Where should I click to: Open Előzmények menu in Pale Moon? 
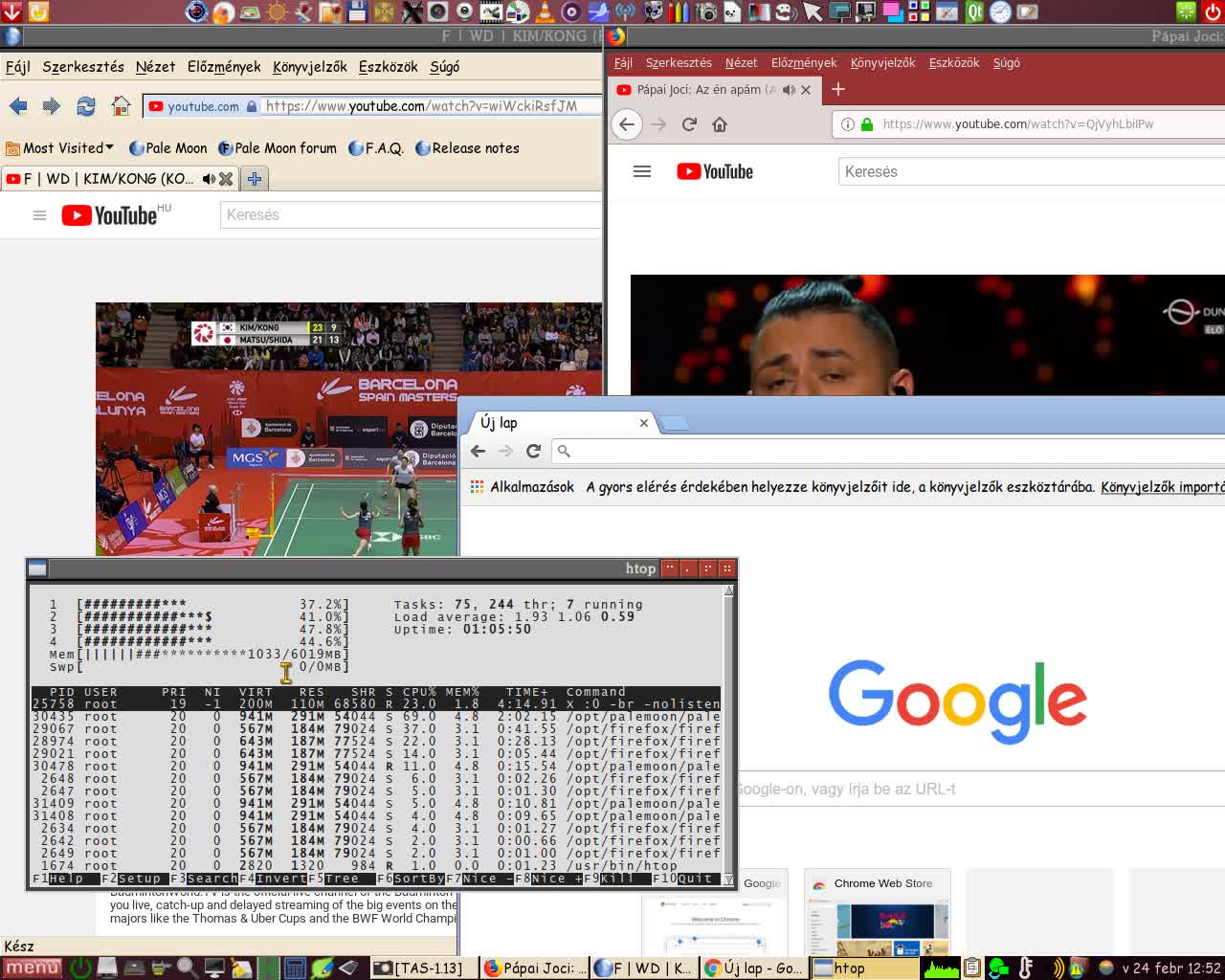[224, 67]
